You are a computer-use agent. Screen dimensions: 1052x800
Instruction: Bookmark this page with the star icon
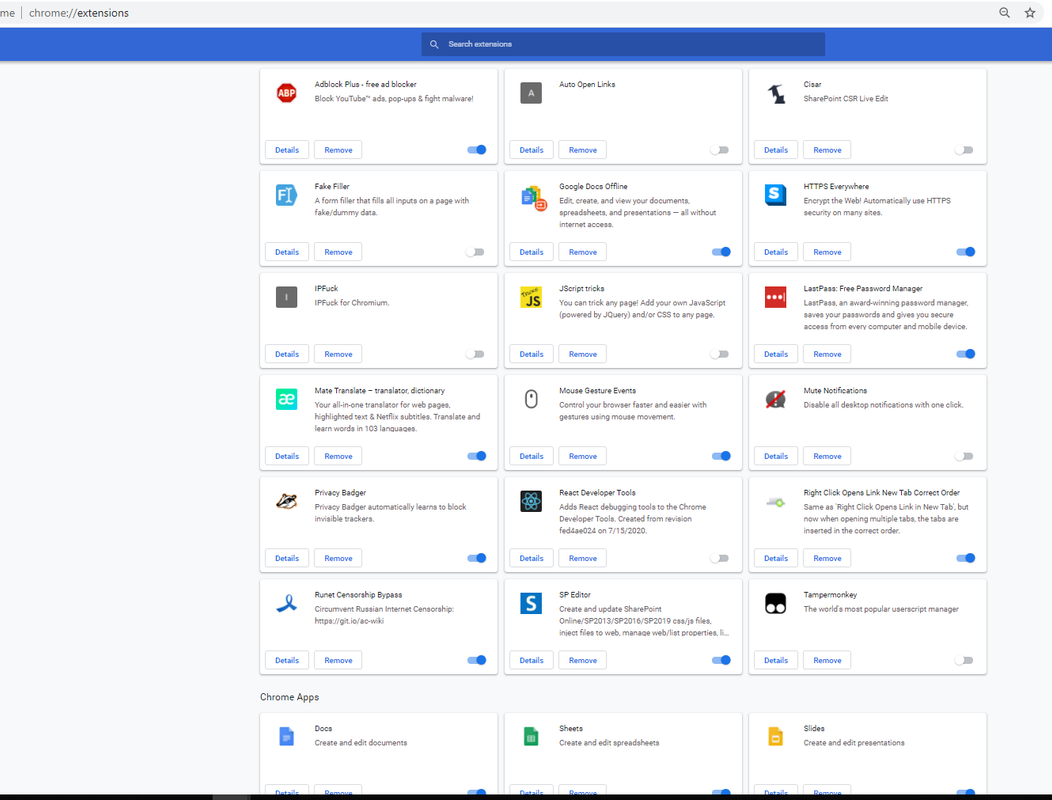[x=1030, y=13]
